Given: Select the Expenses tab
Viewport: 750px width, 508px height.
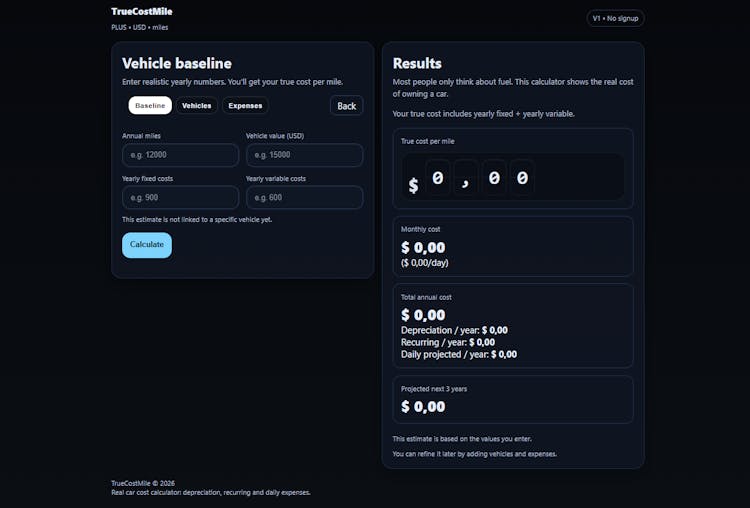Looking at the screenshot, I should tap(245, 106).
